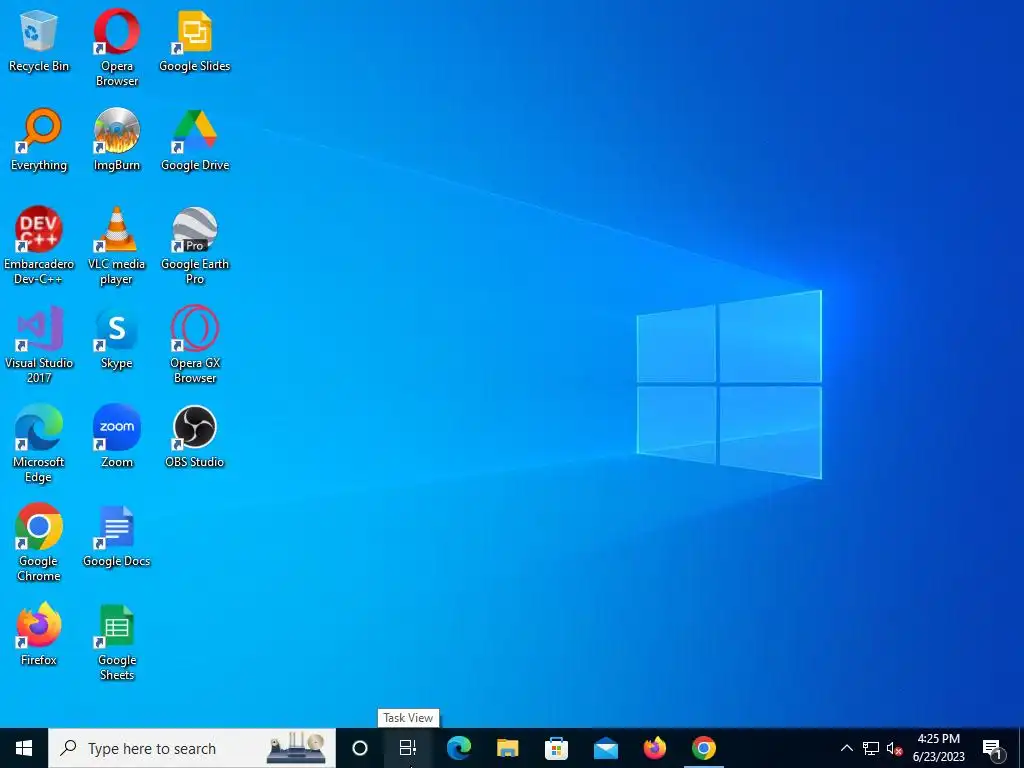1024x768 pixels.
Task: Select the Zoom desktop shortcut
Action: click(116, 436)
